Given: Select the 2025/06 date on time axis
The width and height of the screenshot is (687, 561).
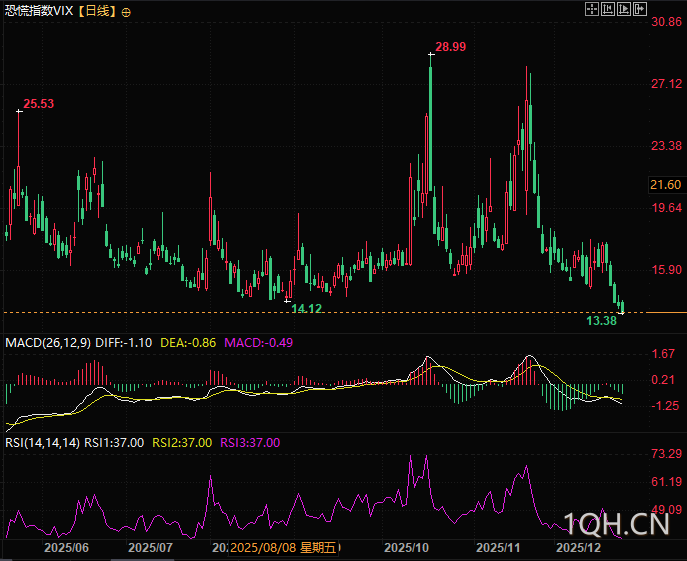Looking at the screenshot, I should tap(67, 548).
